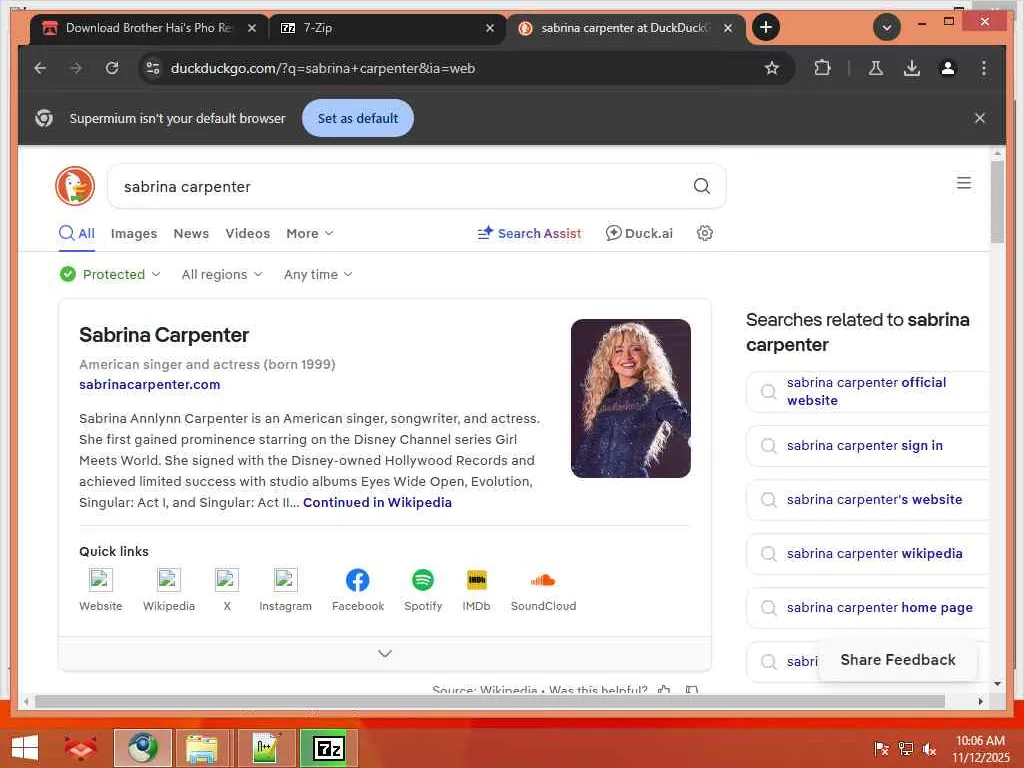Open the Facebook quick link
This screenshot has height=768, width=1024.
[x=357, y=590]
